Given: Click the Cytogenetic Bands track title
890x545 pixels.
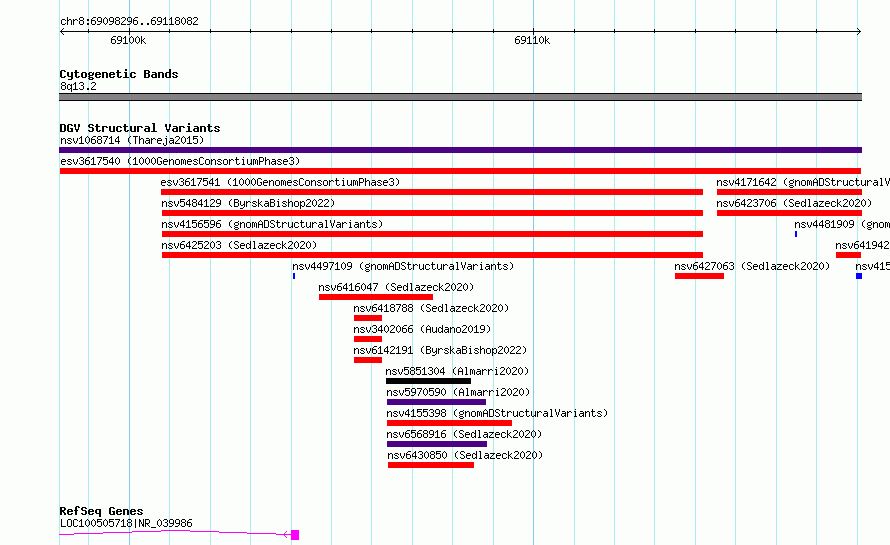Looking at the screenshot, I should [119, 74].
